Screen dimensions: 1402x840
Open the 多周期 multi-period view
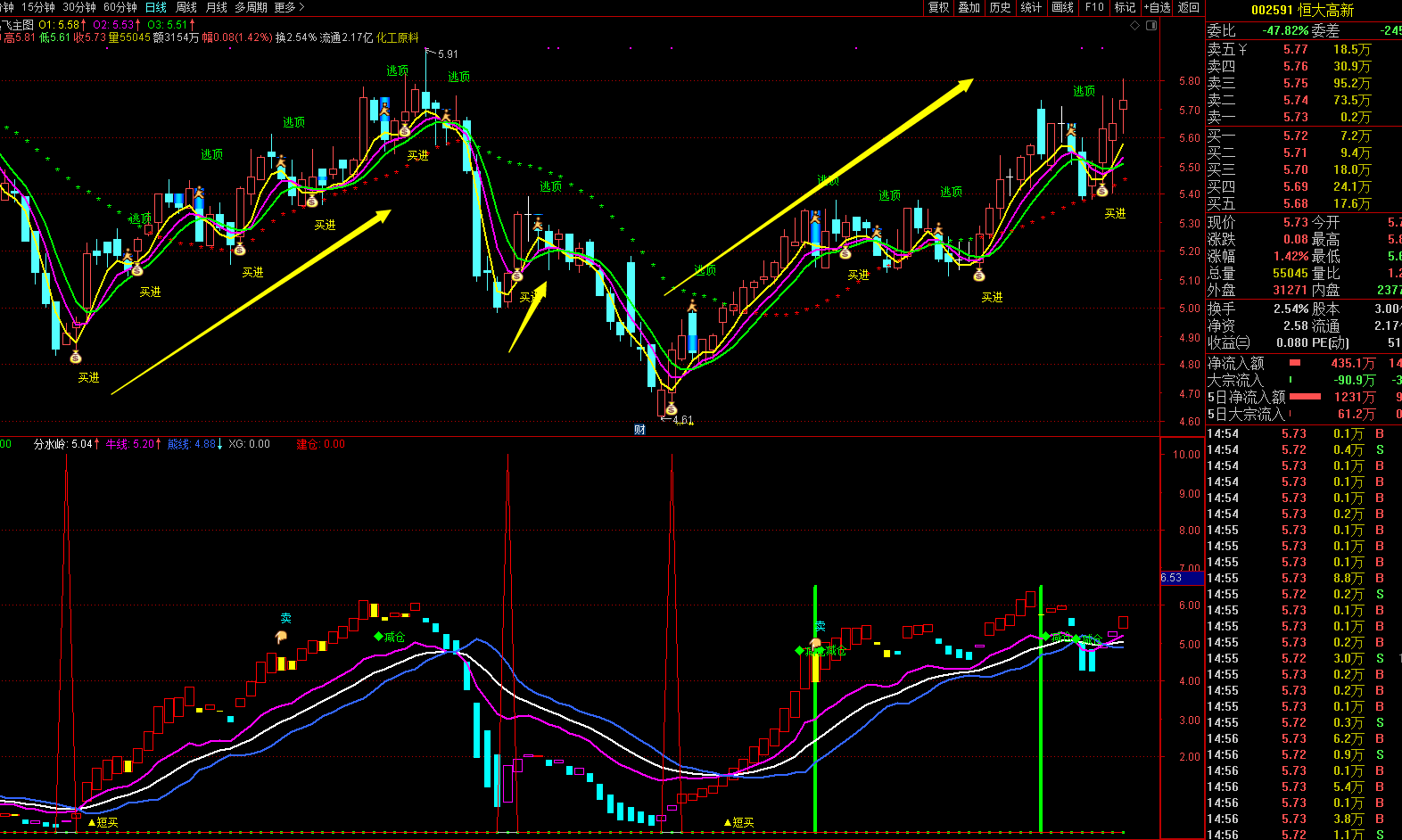pos(252,7)
